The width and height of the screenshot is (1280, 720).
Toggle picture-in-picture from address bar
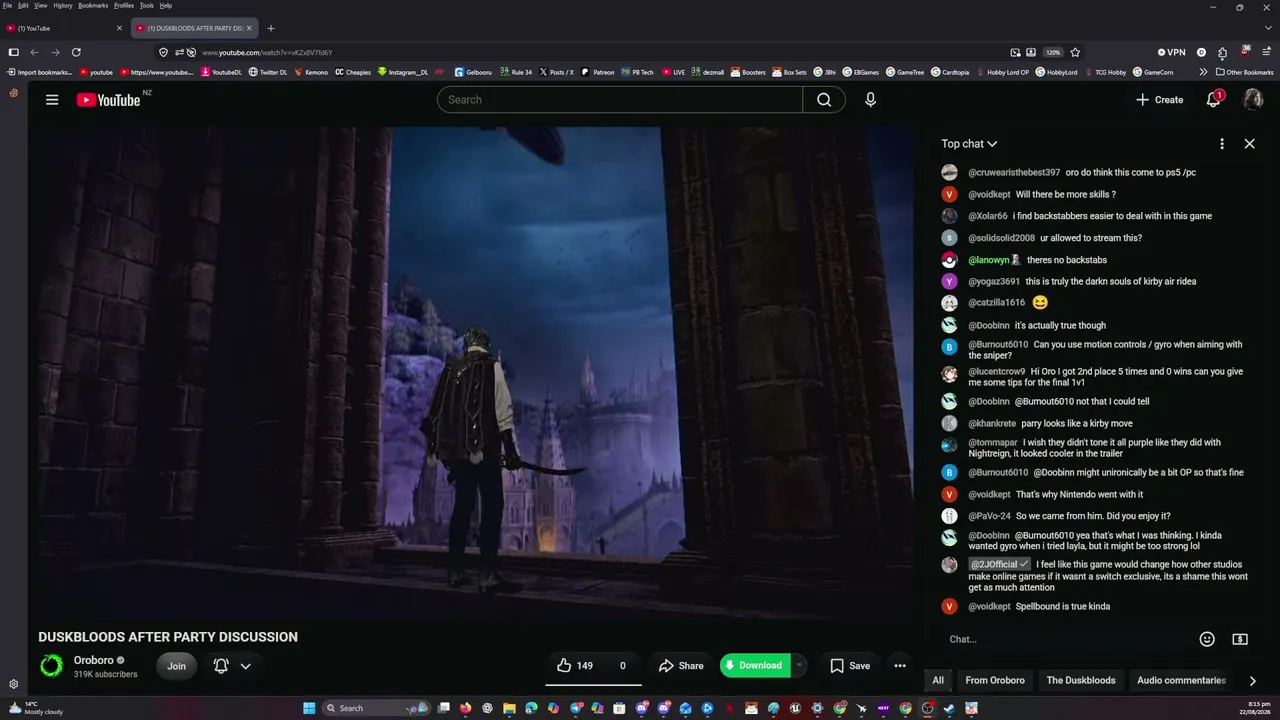pos(1015,52)
